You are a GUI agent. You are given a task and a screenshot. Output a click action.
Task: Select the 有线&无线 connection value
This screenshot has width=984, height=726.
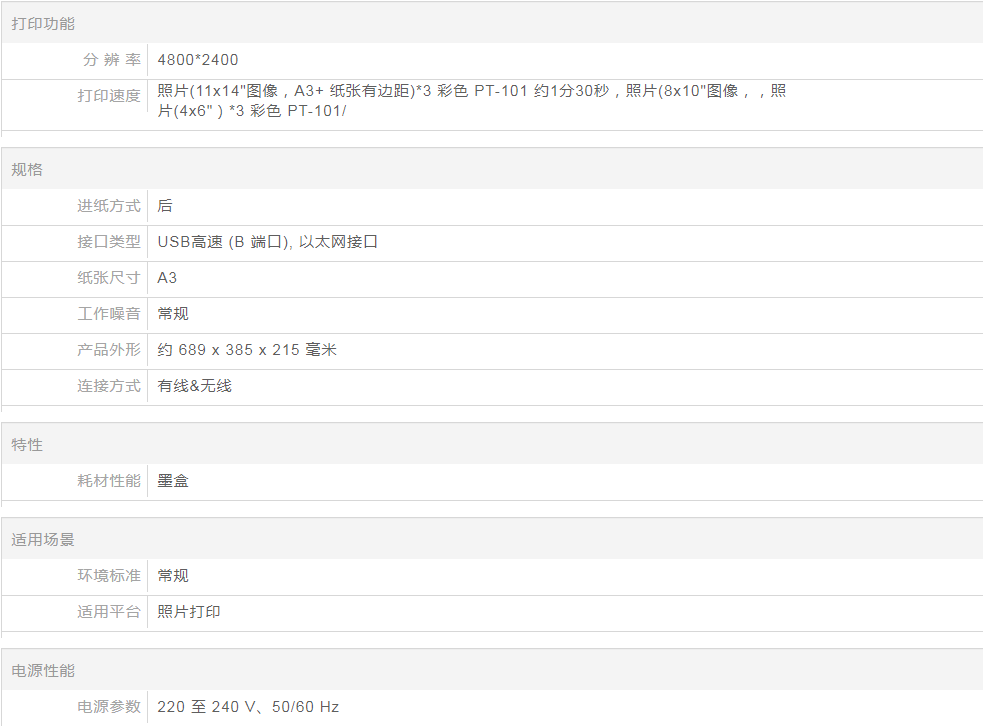[x=194, y=386]
